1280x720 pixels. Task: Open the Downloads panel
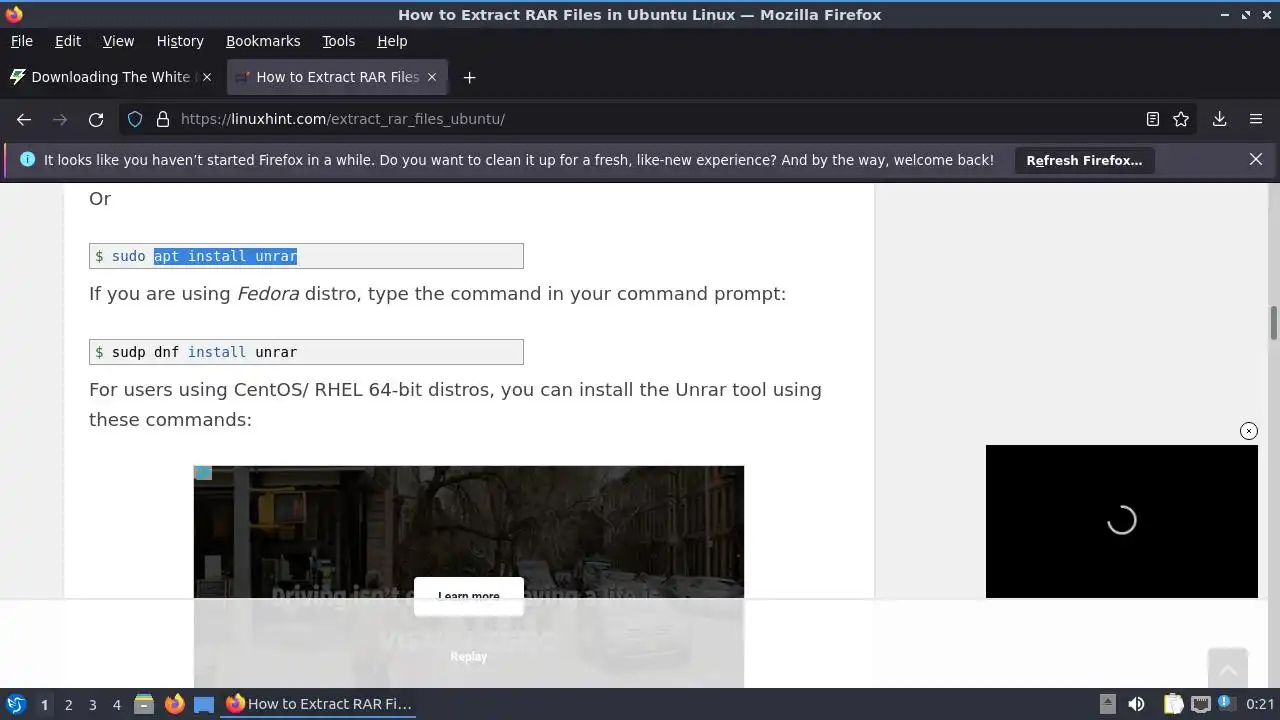(x=1219, y=119)
